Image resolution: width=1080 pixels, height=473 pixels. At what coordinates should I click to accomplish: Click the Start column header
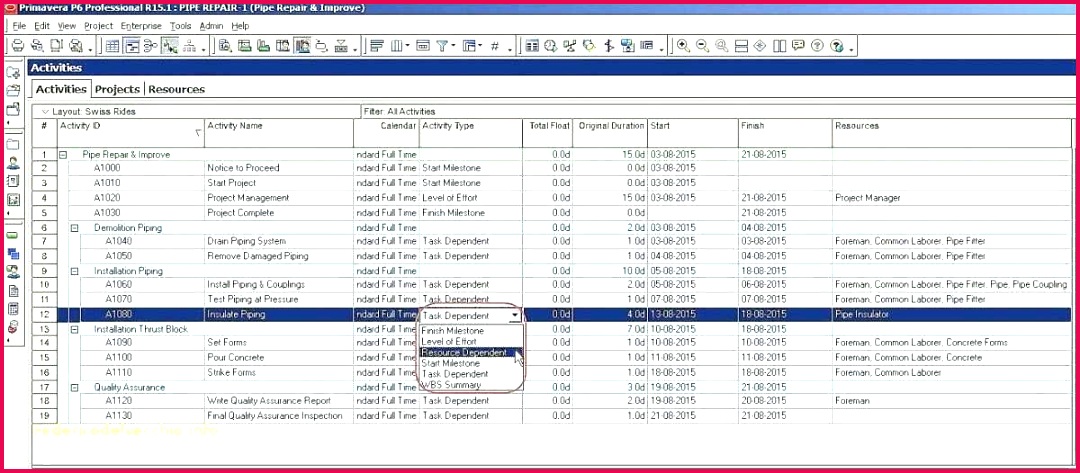click(x=692, y=133)
